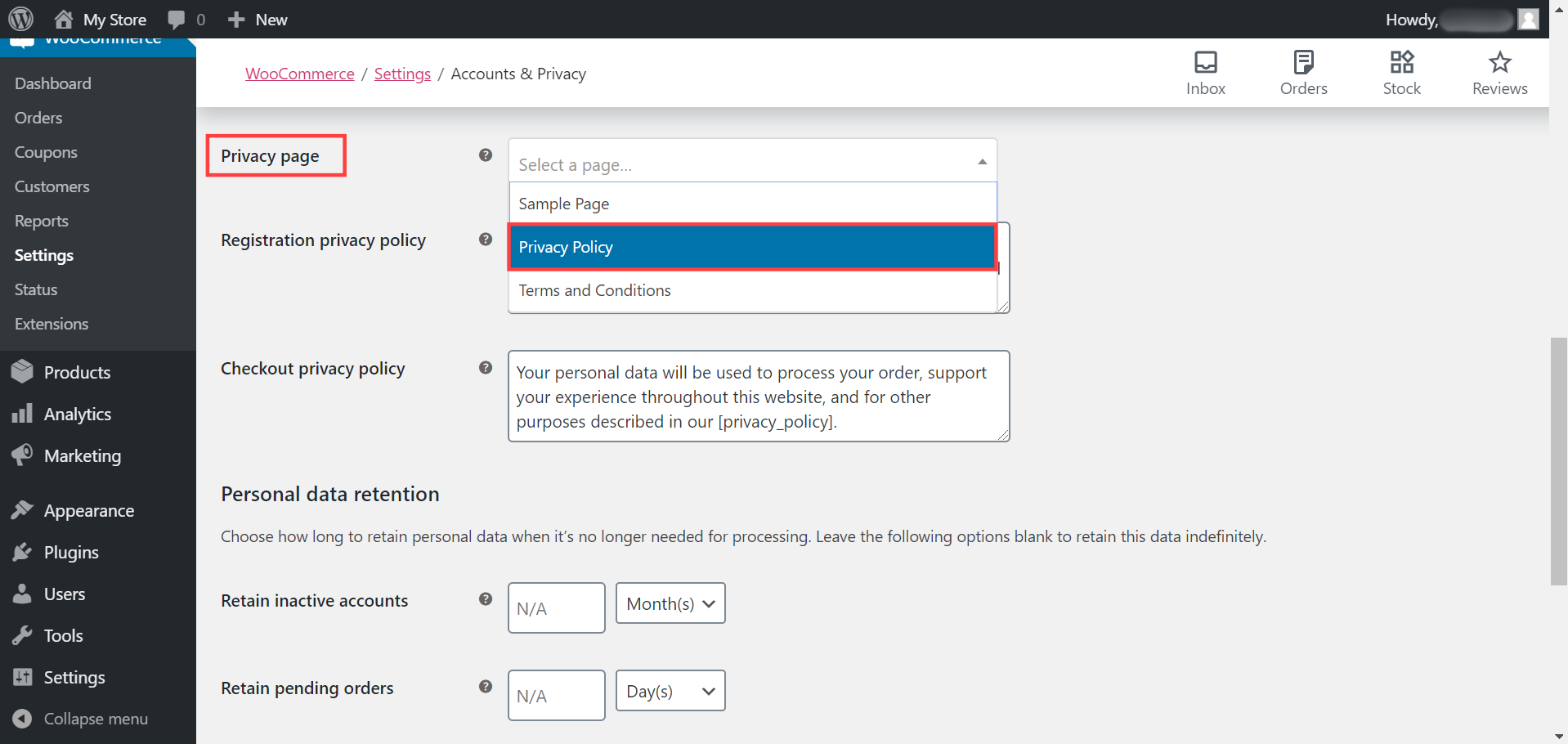The image size is (1568, 744).
Task: Open WooCommerce Orders submenu item
Action: 38,118
